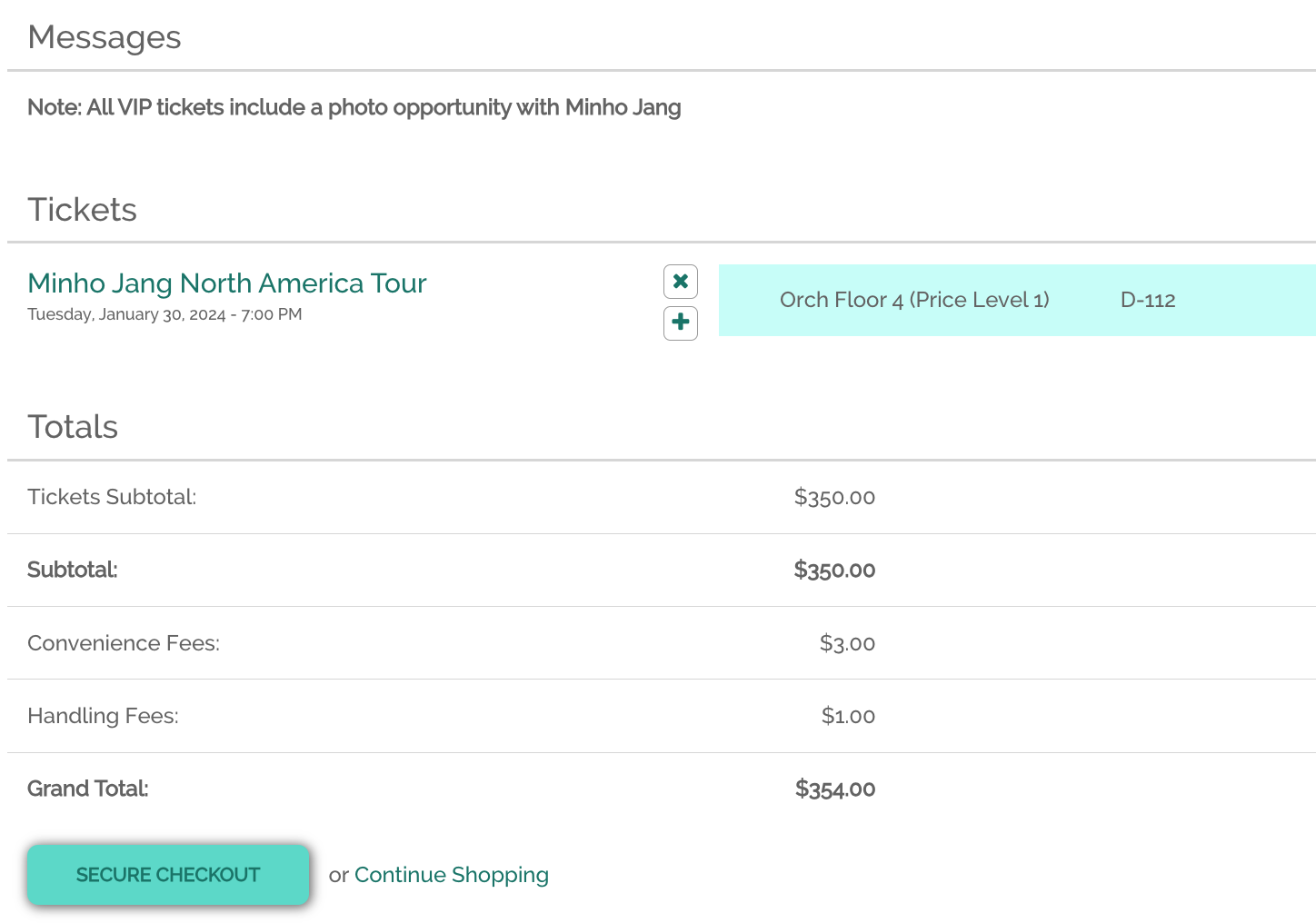Select the $3.00 convenience fee amount
The image size is (1316, 923).
tap(847, 643)
